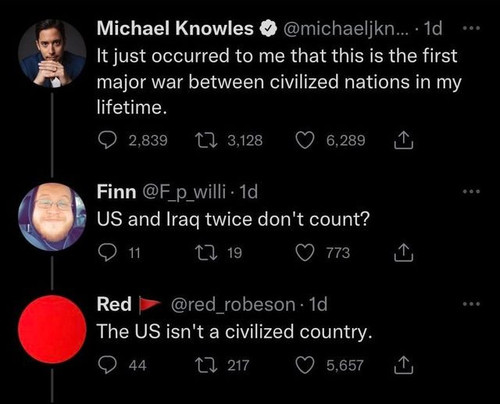Open the @F_p_willi handle link
The width and height of the screenshot is (500, 404).
click(x=184, y=192)
